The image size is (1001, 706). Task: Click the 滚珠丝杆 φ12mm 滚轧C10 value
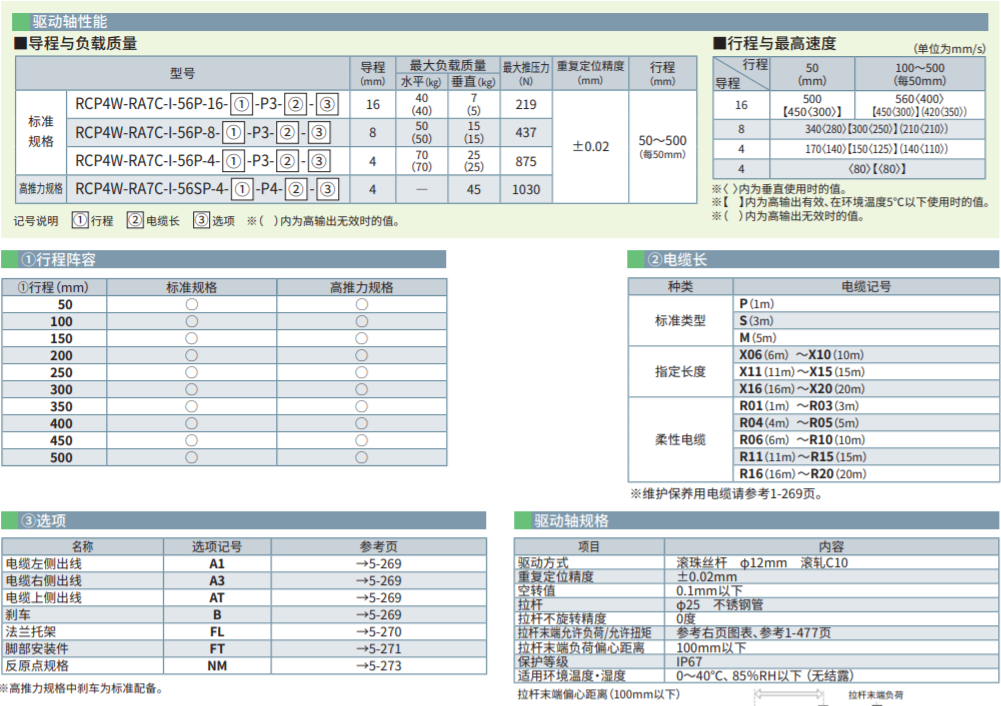coord(762,562)
